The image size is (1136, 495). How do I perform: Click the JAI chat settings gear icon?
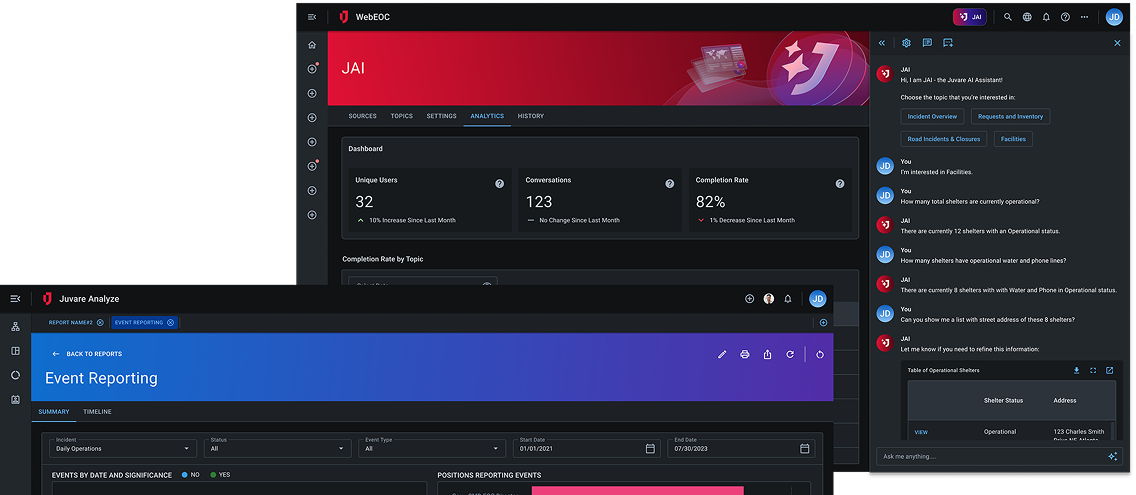point(906,43)
